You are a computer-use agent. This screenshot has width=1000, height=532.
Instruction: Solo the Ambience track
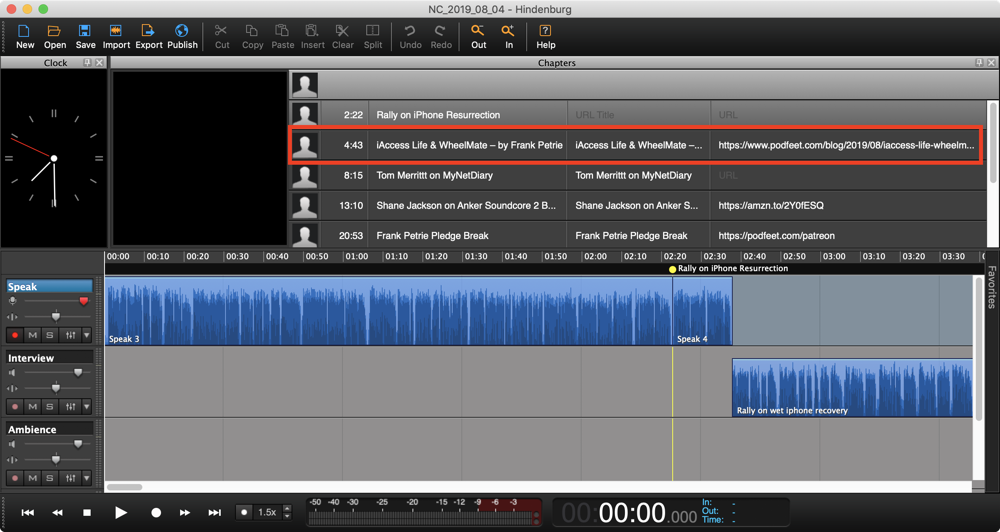[50, 478]
